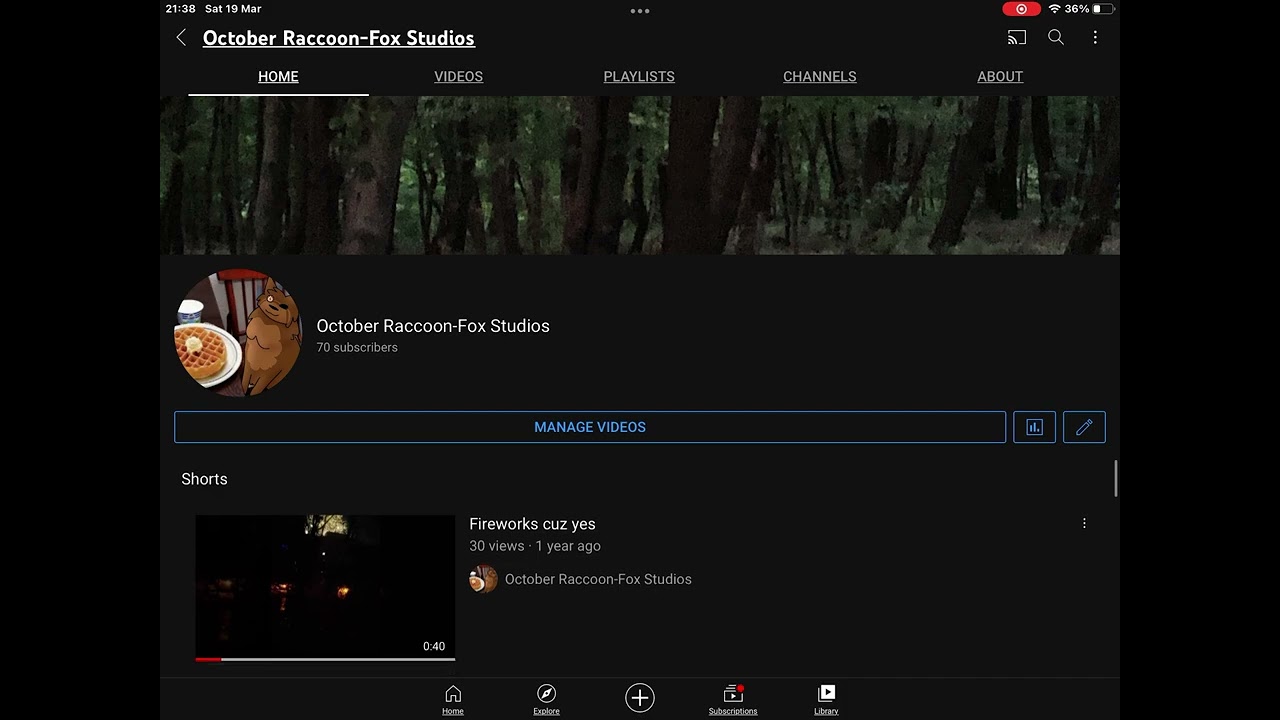The image size is (1280, 720).
Task: Click the page scrollbar on right edge
Action: click(1115, 478)
